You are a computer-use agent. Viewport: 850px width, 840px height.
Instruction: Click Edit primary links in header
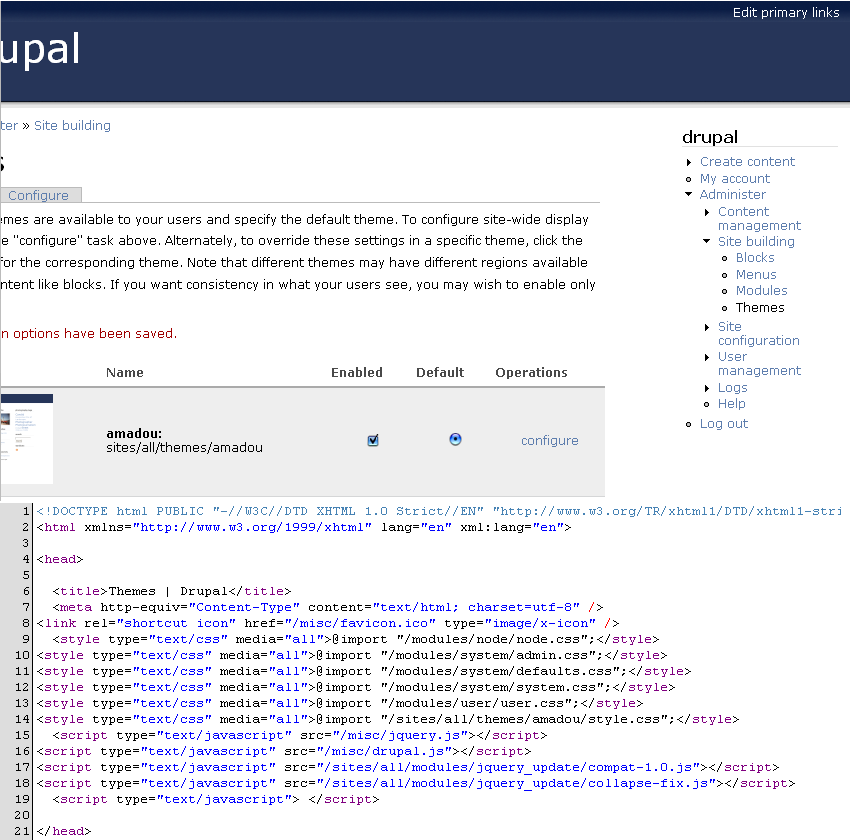786,12
